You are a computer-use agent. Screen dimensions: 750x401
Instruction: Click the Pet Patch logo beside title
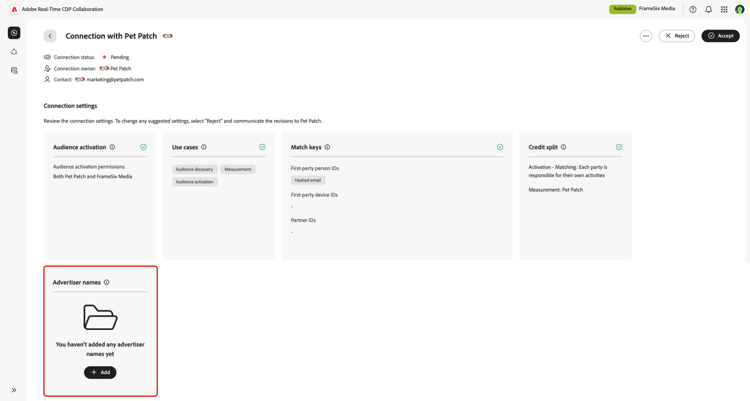[167, 36]
